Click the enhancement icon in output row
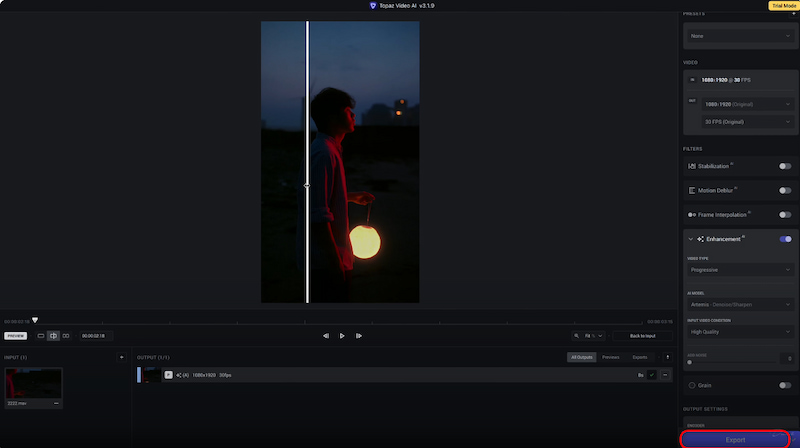Screen dimensions: 800x448 (179, 375)
